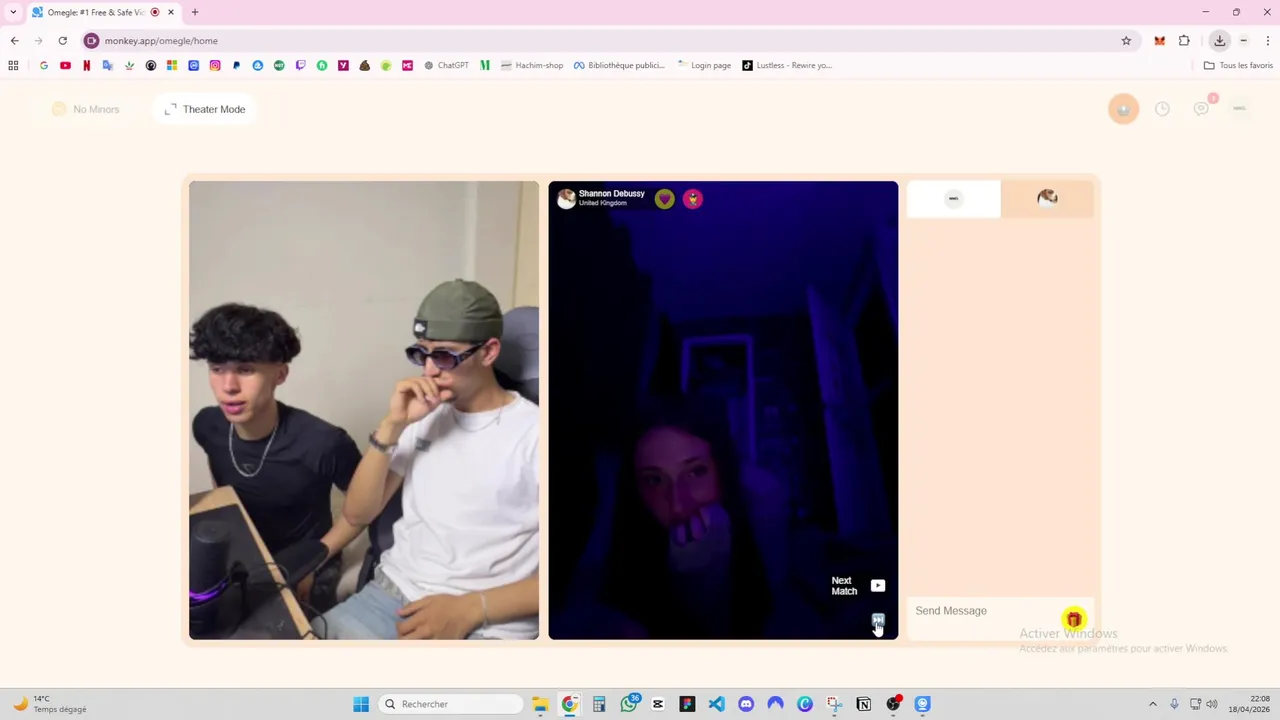Viewport: 1280px width, 720px height.
Task: Toggle the No Minors filter
Action: point(86,109)
